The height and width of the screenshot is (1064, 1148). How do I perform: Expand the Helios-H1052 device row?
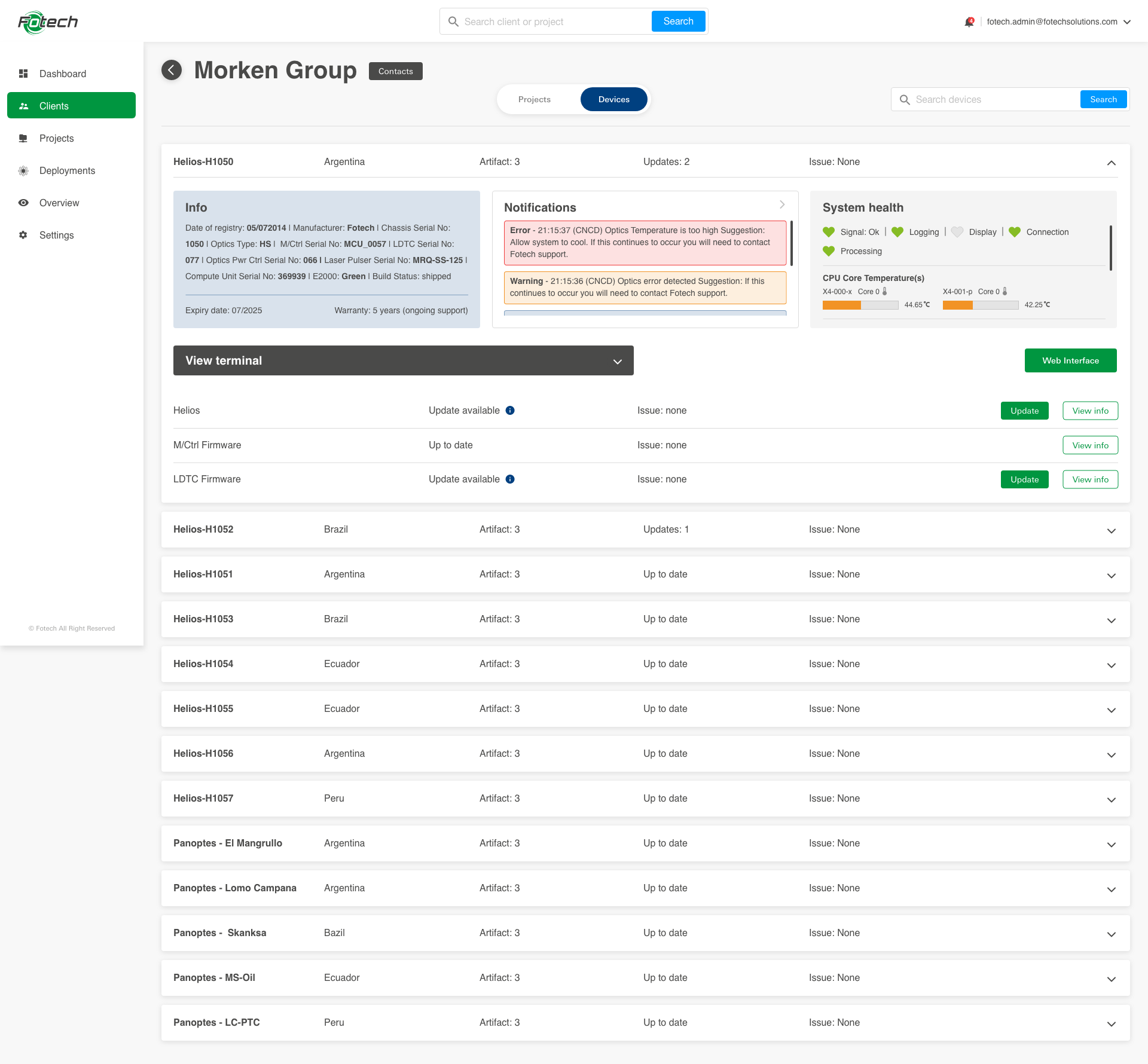1112,531
